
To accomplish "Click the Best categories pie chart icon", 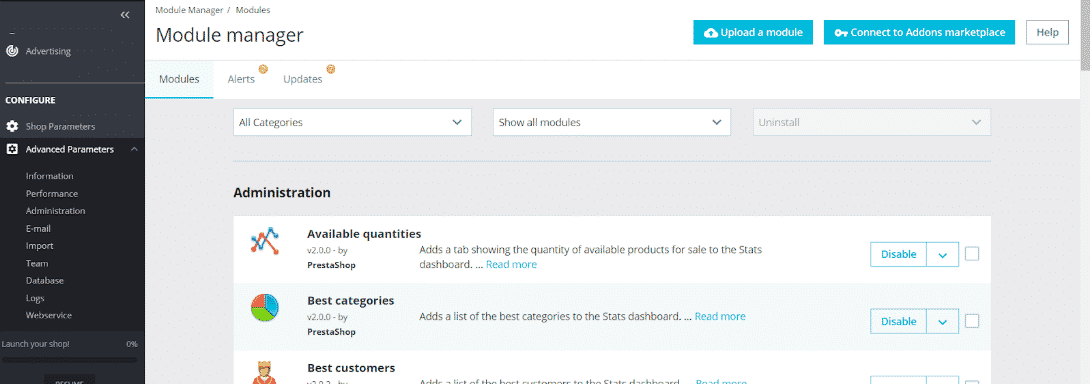I will (x=264, y=307).
